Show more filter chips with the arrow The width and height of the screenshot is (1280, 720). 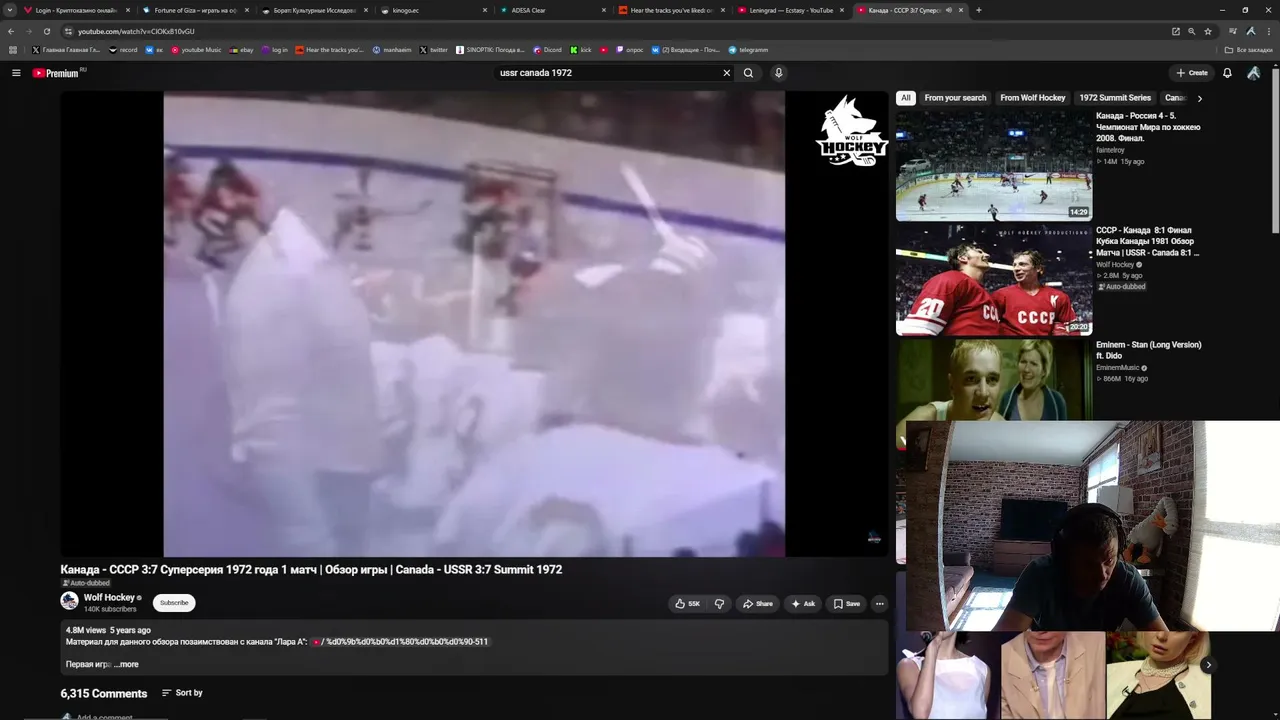(1199, 98)
